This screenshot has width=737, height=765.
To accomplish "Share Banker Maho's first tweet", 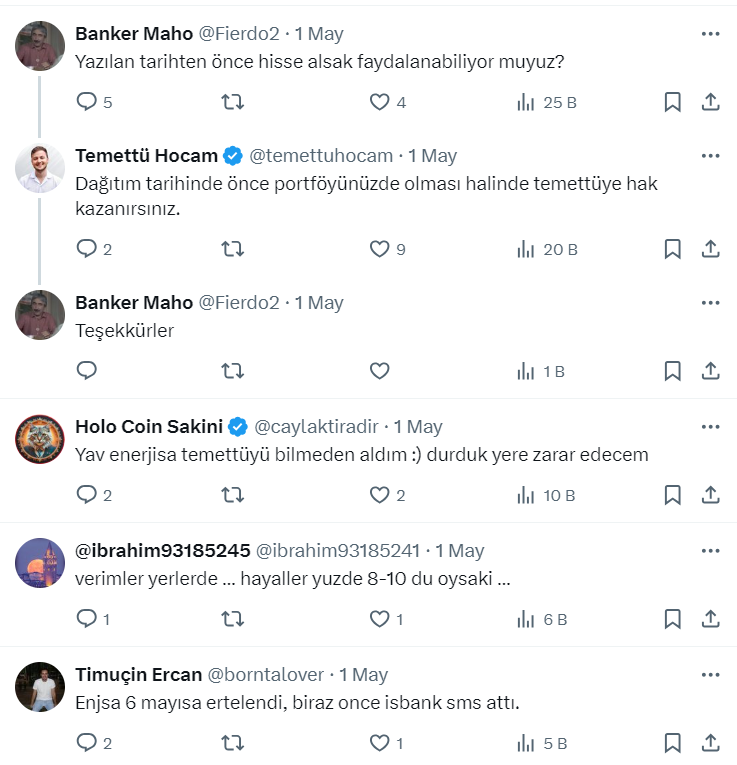I will (710, 102).
